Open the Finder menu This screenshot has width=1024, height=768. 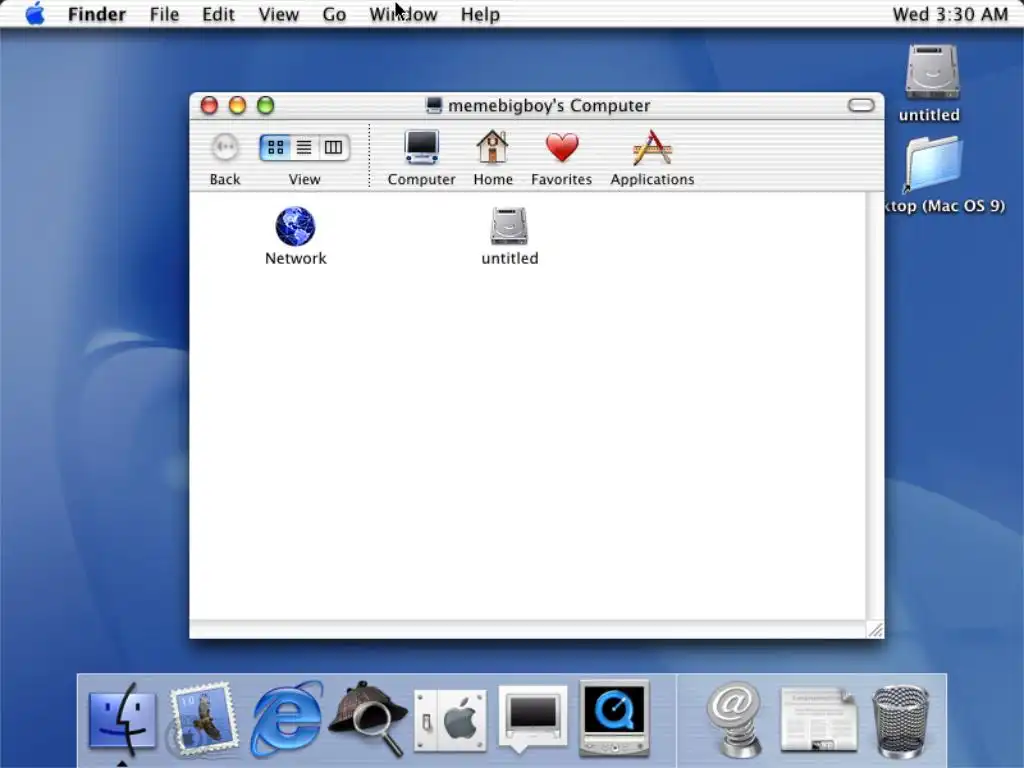click(x=97, y=14)
